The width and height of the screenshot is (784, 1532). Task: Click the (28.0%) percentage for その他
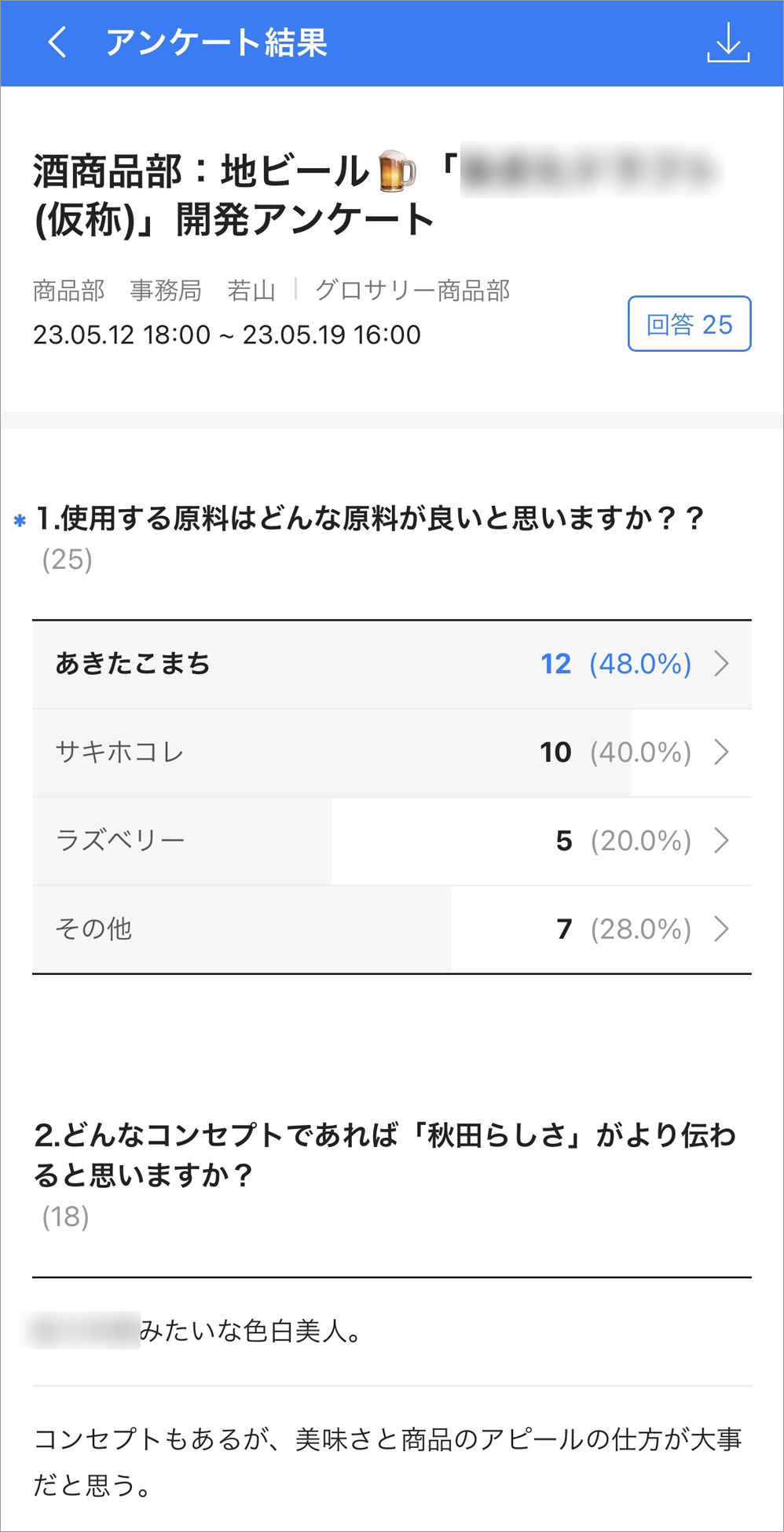point(640,929)
